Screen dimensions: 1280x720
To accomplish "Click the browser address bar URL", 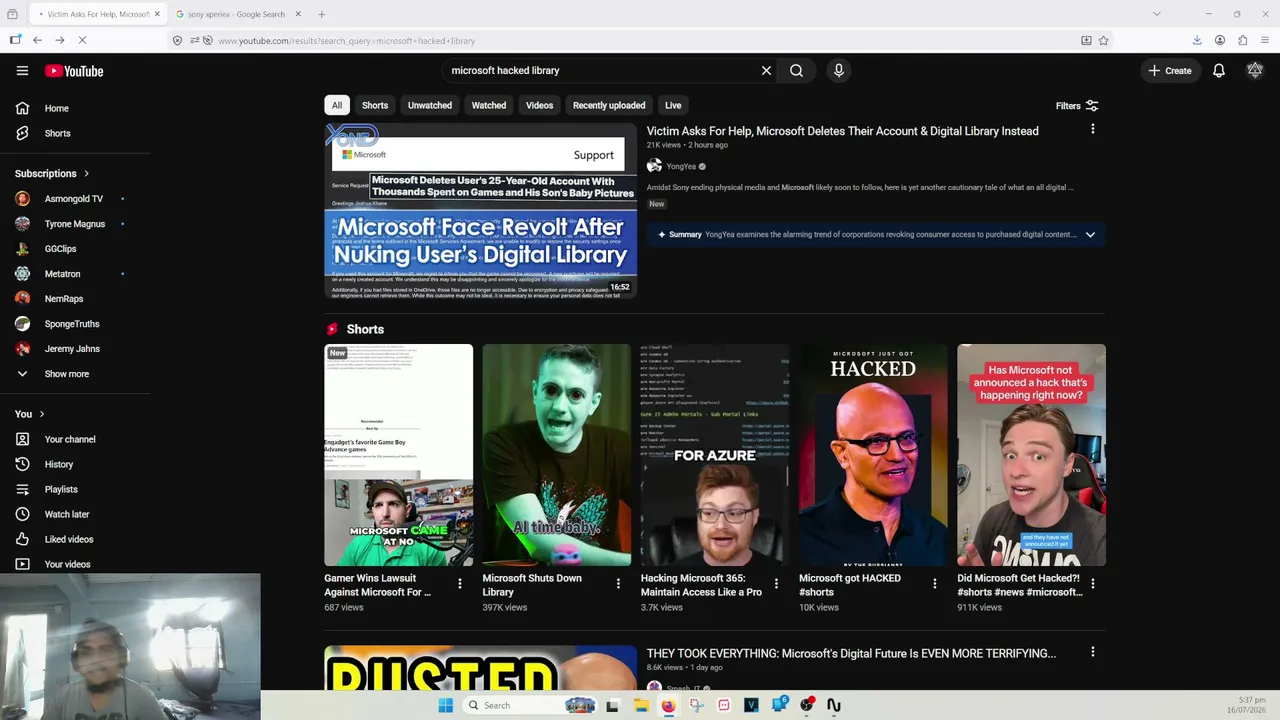I will coord(346,41).
